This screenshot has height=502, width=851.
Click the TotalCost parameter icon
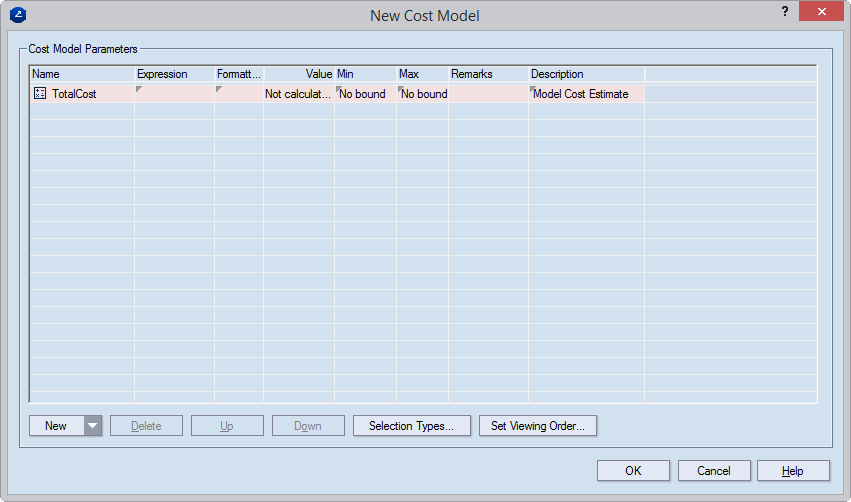(40, 94)
